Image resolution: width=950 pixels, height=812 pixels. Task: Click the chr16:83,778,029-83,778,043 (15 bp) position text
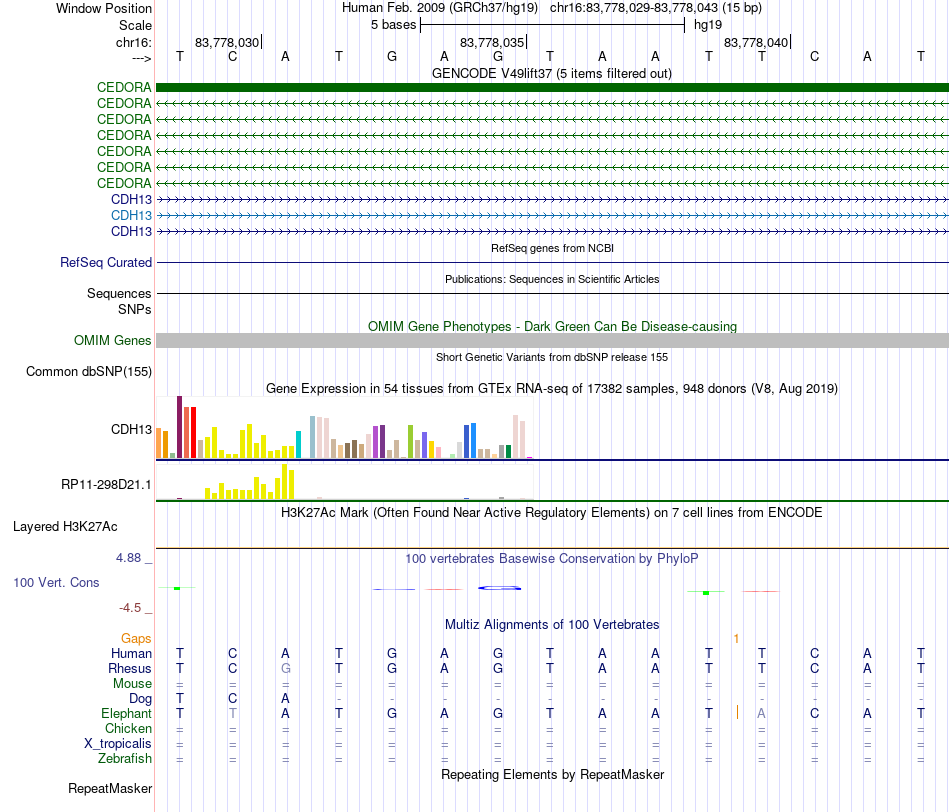pyautogui.click(x=656, y=8)
